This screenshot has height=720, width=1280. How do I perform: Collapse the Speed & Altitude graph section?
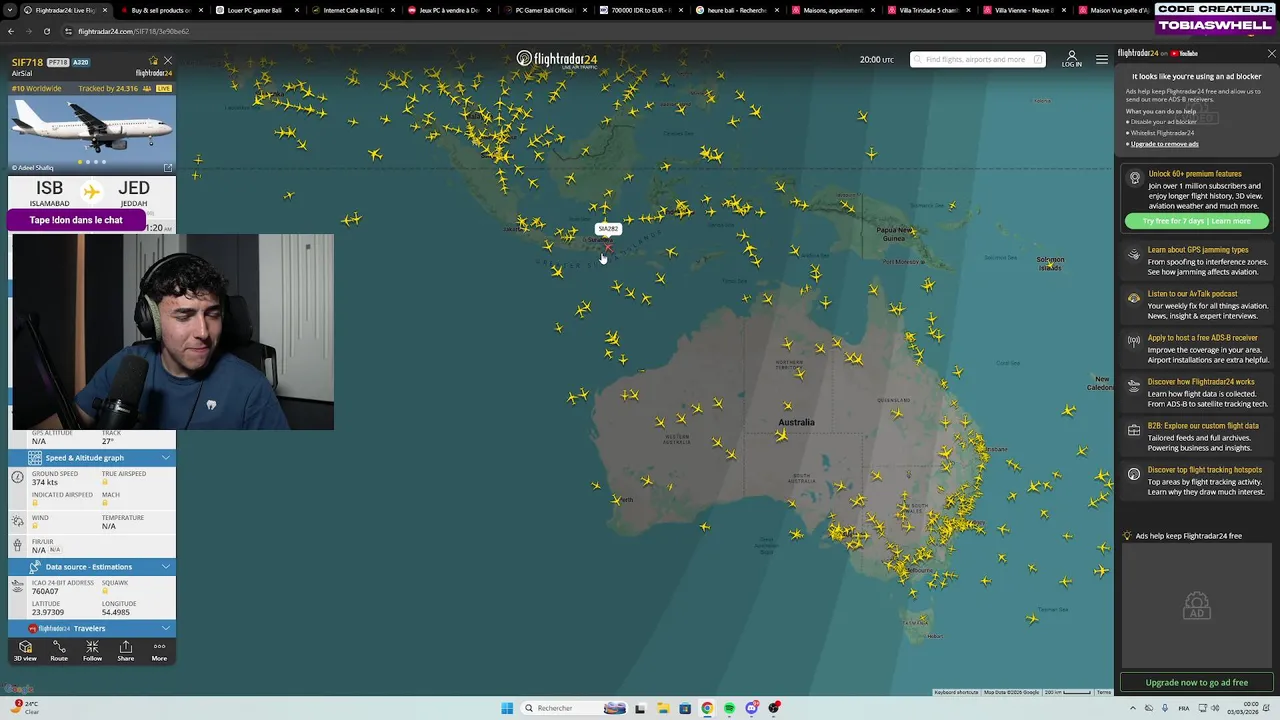[165, 458]
